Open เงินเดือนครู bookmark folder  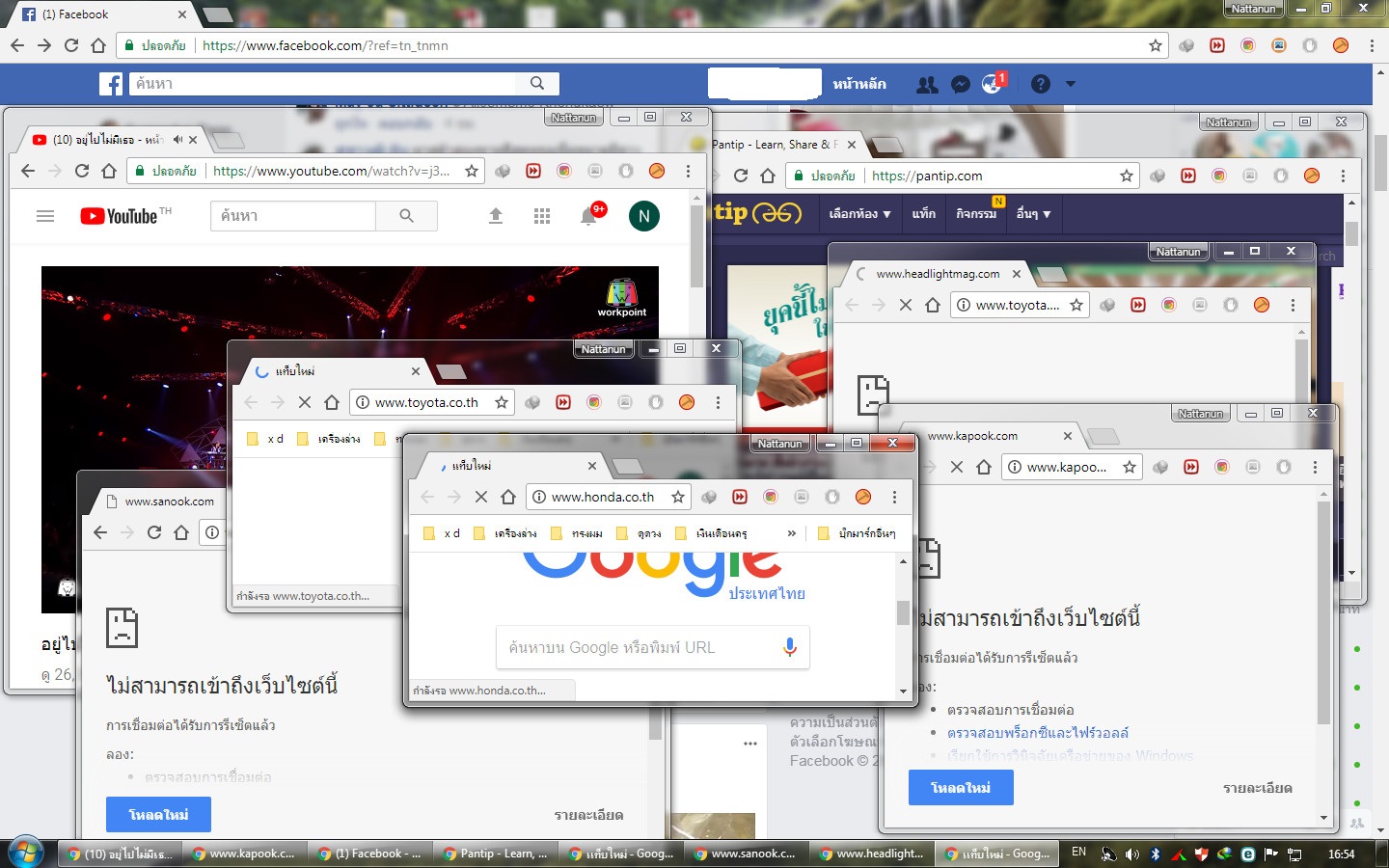click(712, 533)
